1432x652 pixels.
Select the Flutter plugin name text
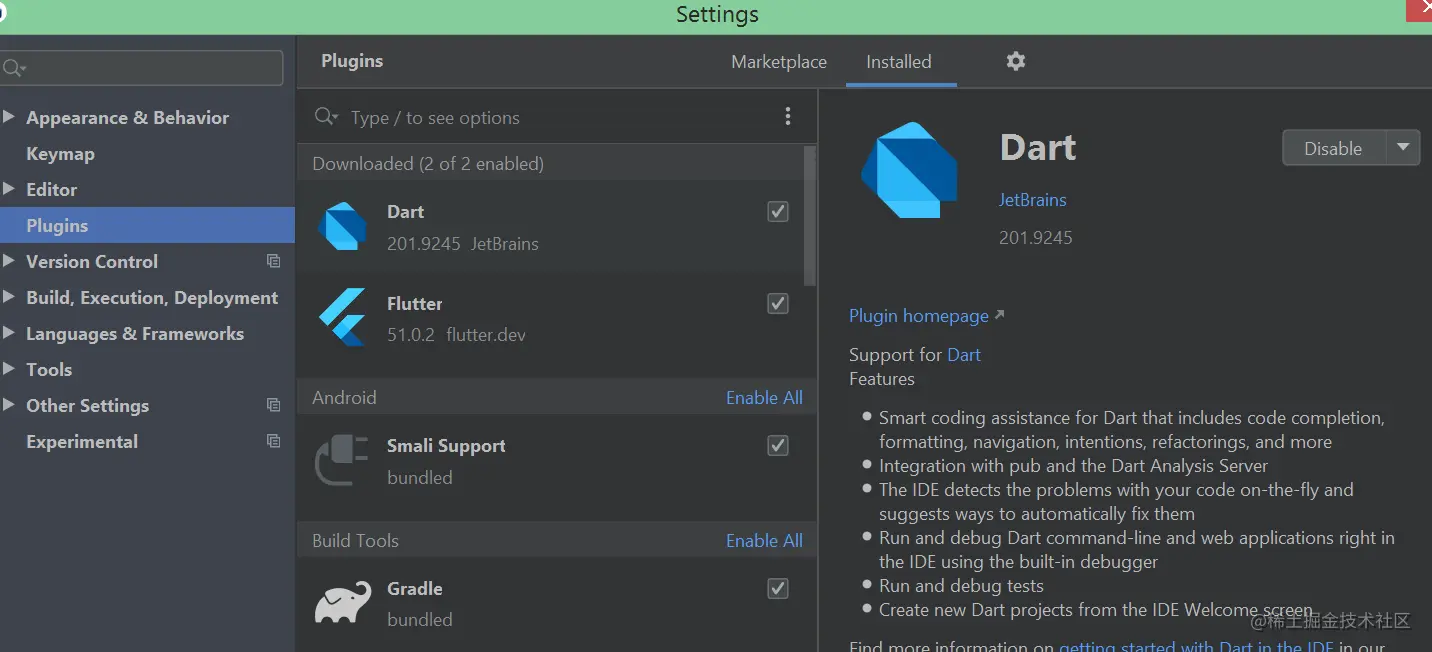click(x=414, y=304)
